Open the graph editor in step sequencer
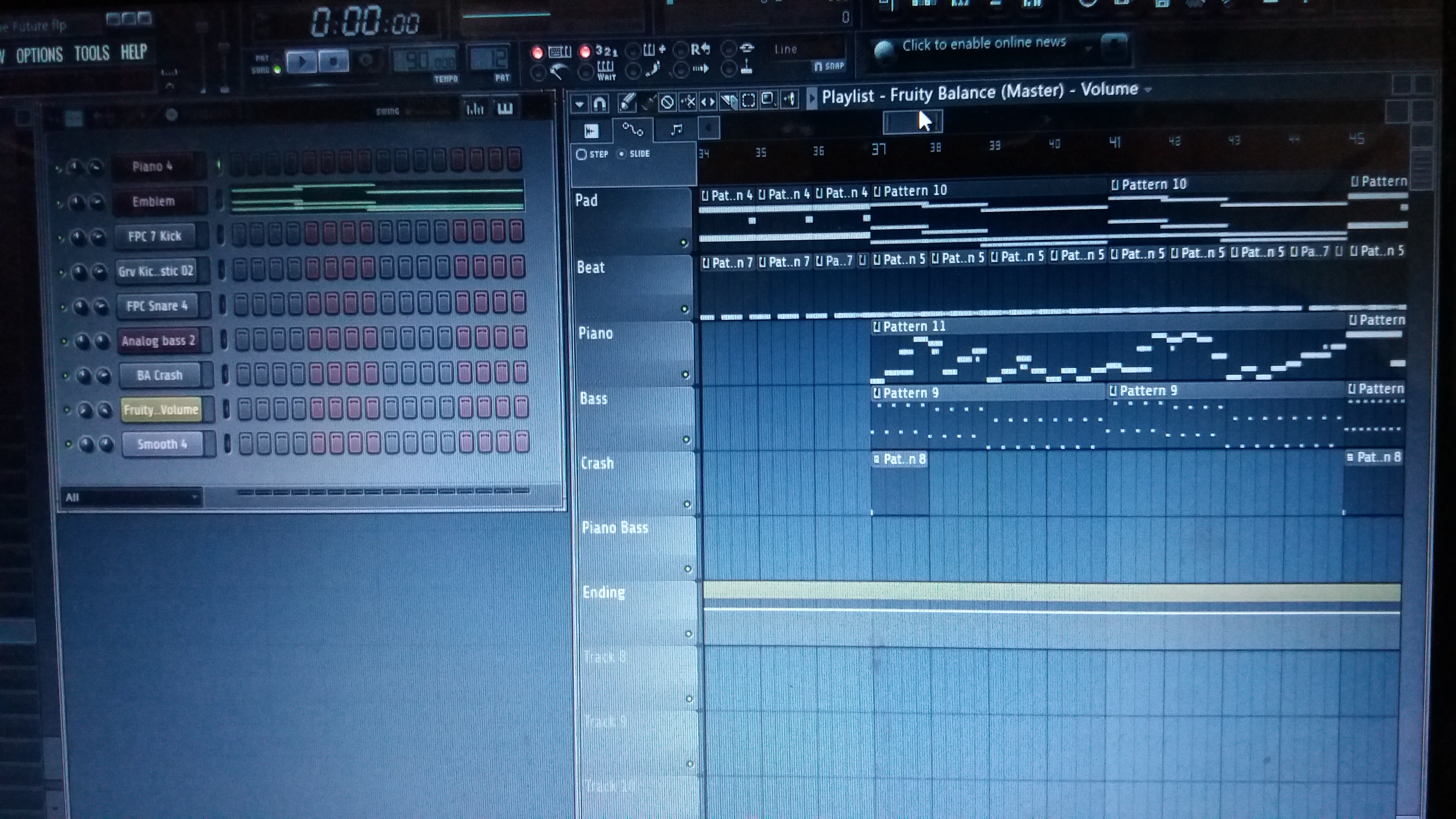This screenshot has width=1456, height=819. pos(475,109)
